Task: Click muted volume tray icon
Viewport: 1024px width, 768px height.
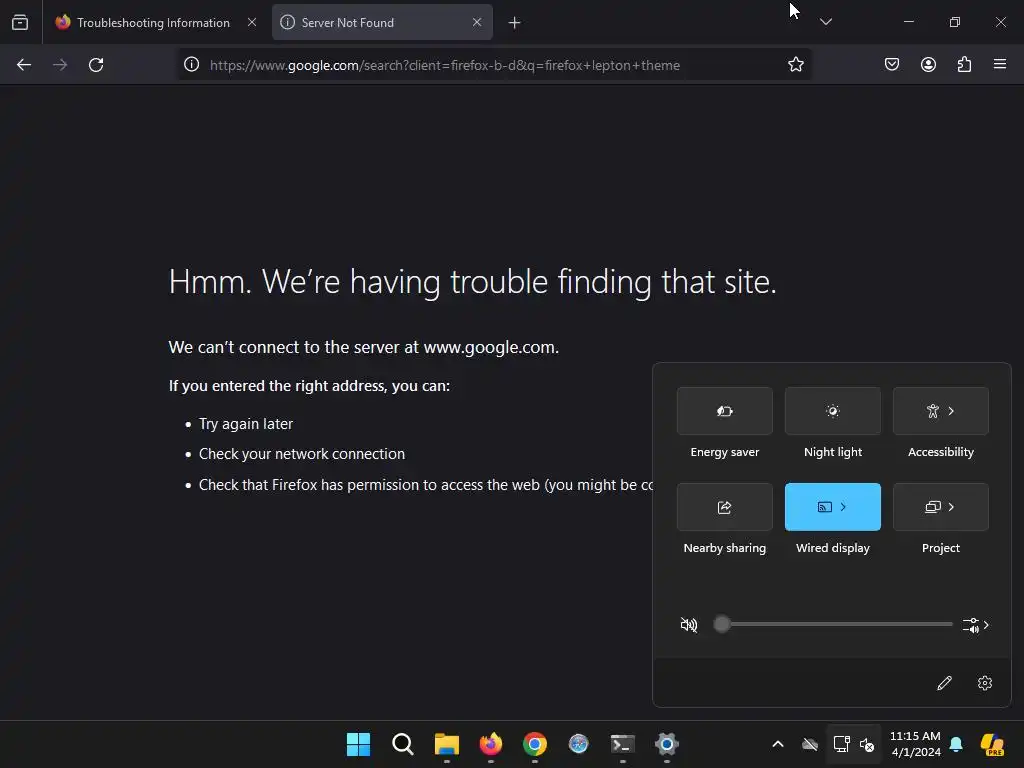Action: tap(867, 744)
